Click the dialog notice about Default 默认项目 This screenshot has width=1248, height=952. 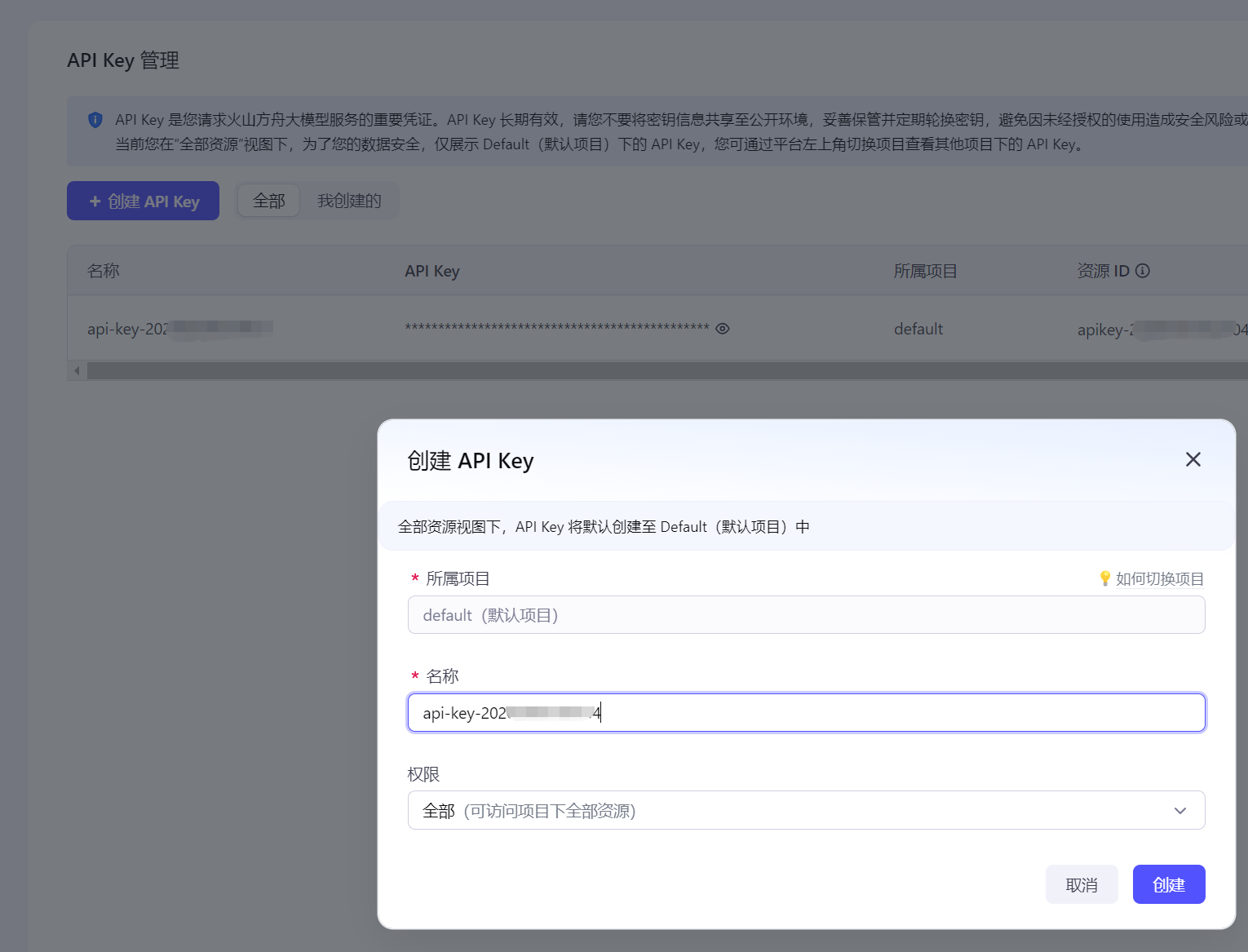(x=604, y=527)
